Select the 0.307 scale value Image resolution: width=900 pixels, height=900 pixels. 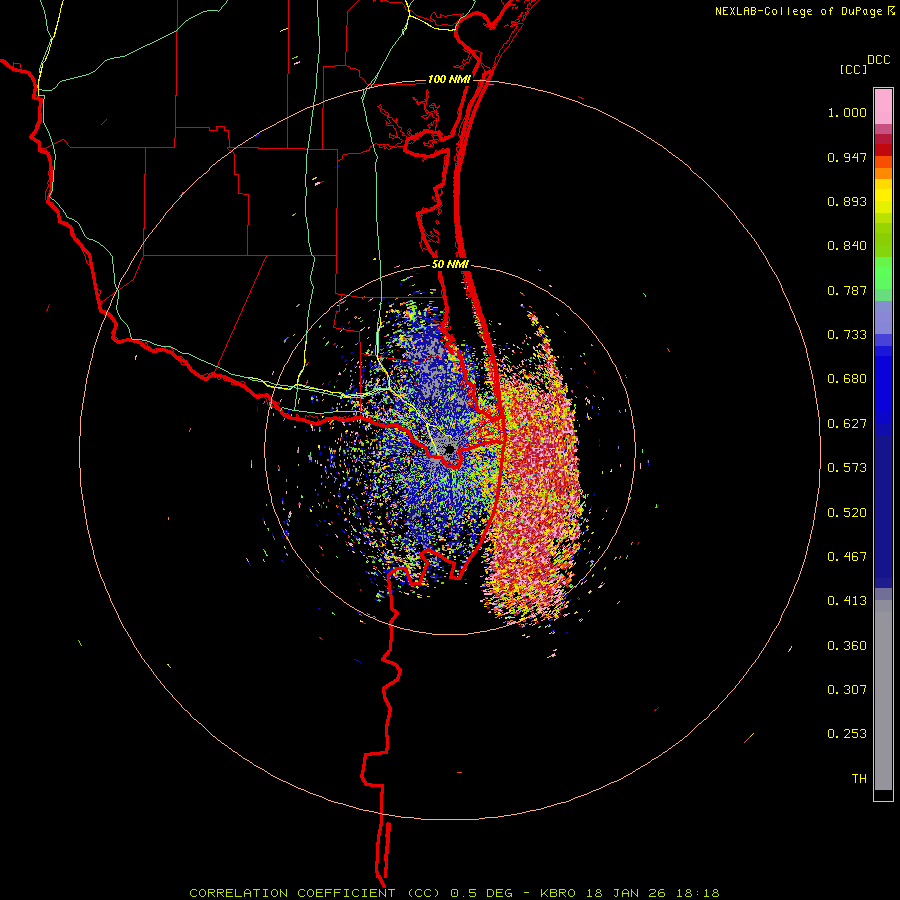coord(847,690)
